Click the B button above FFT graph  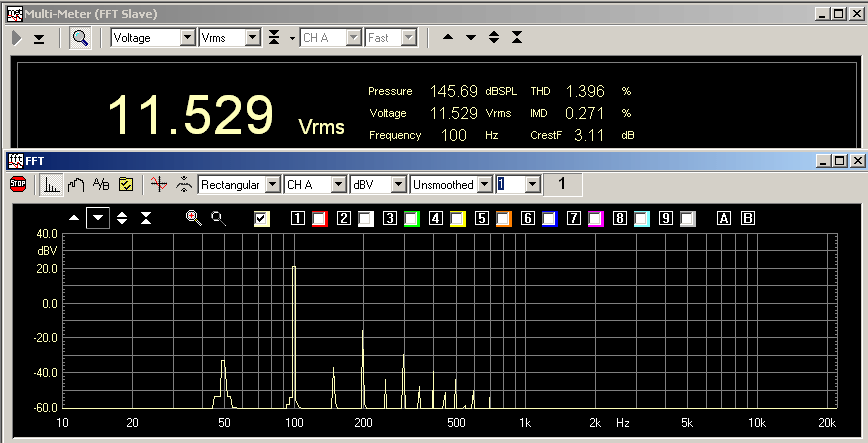[748, 218]
